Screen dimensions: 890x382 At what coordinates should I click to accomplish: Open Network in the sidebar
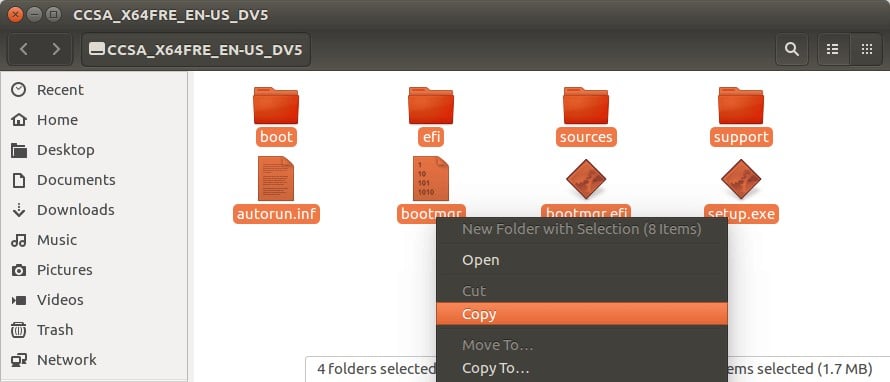94,360
